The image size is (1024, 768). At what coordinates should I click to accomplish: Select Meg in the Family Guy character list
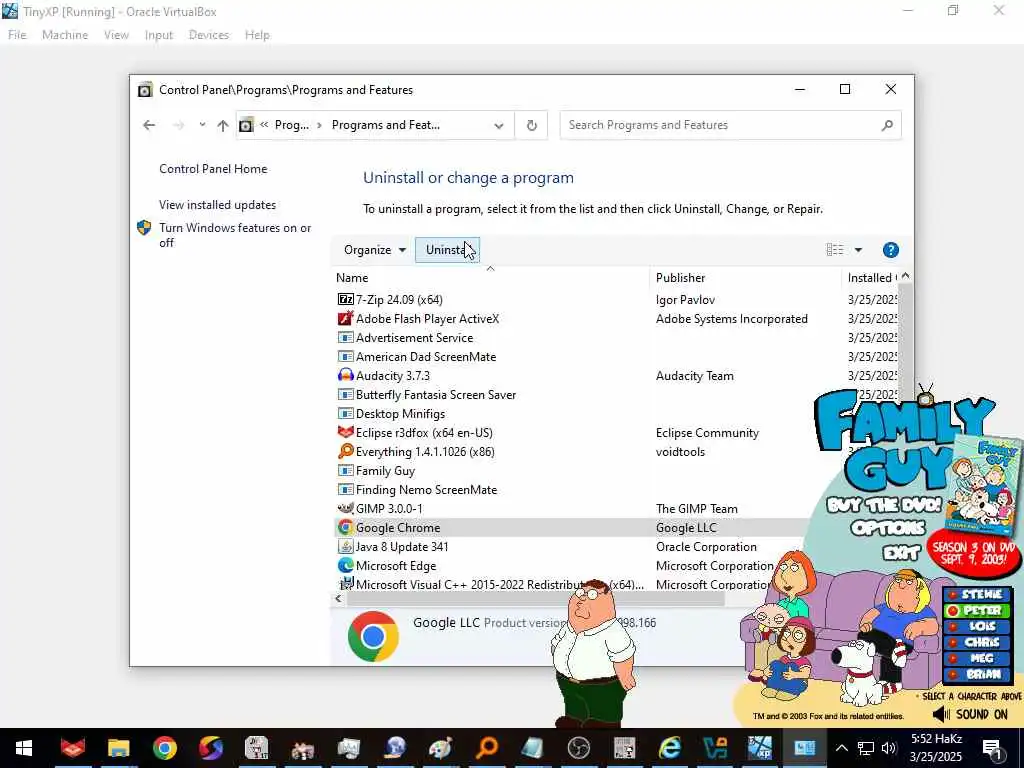tap(977, 658)
